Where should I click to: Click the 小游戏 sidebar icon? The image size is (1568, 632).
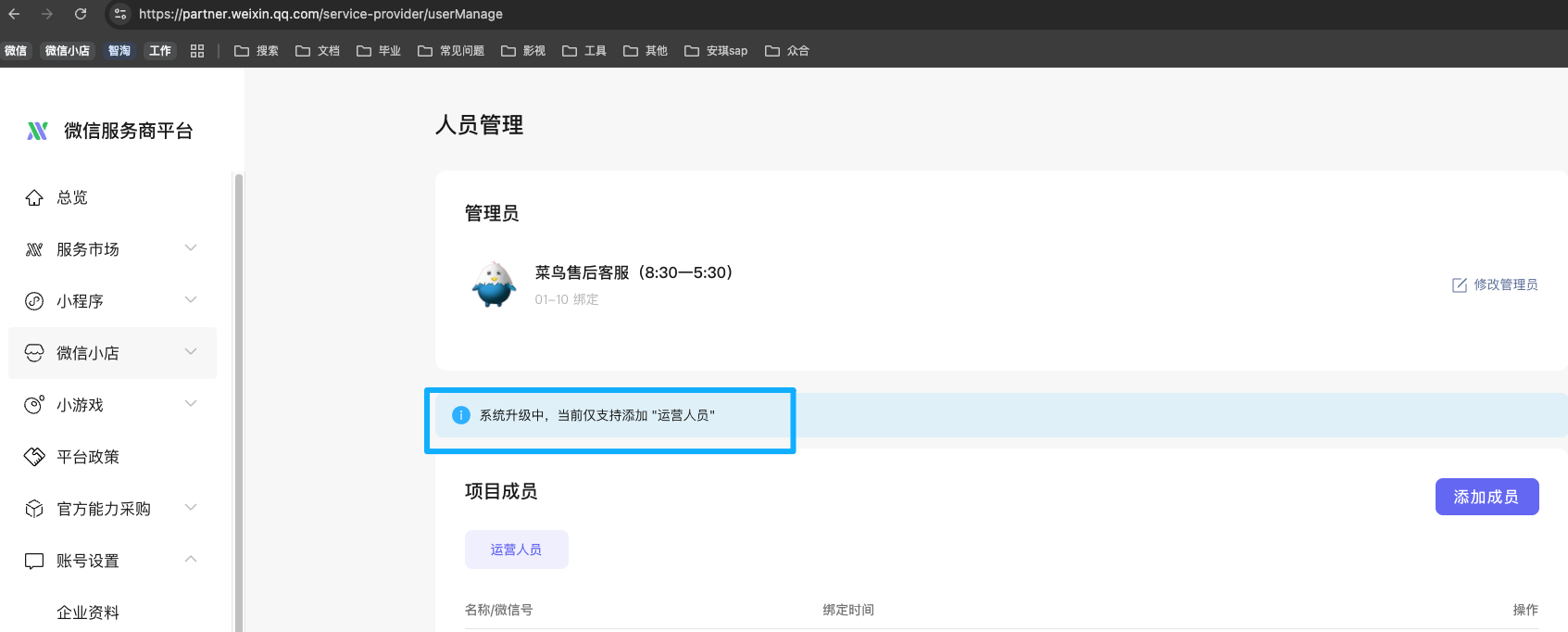coord(34,405)
